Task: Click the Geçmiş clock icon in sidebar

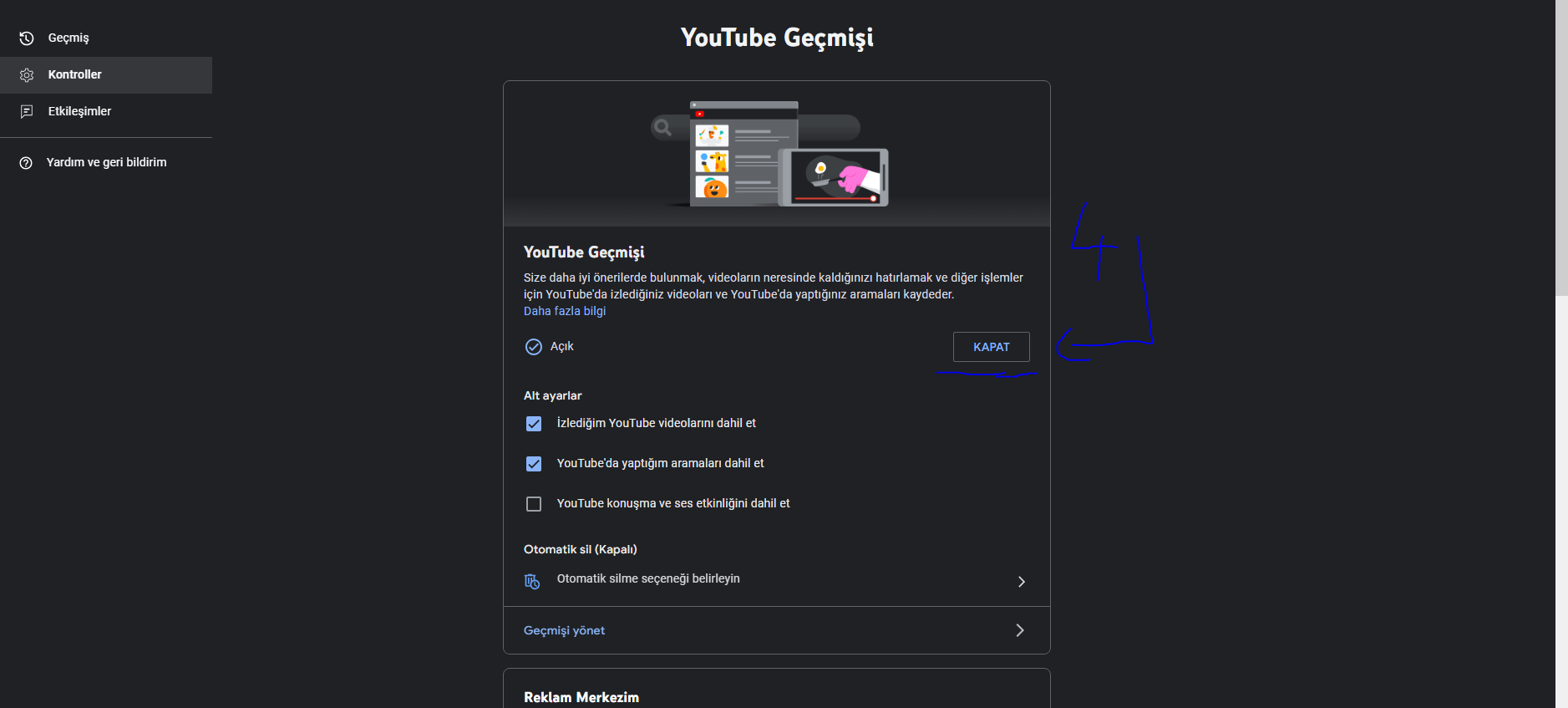Action: (x=27, y=38)
